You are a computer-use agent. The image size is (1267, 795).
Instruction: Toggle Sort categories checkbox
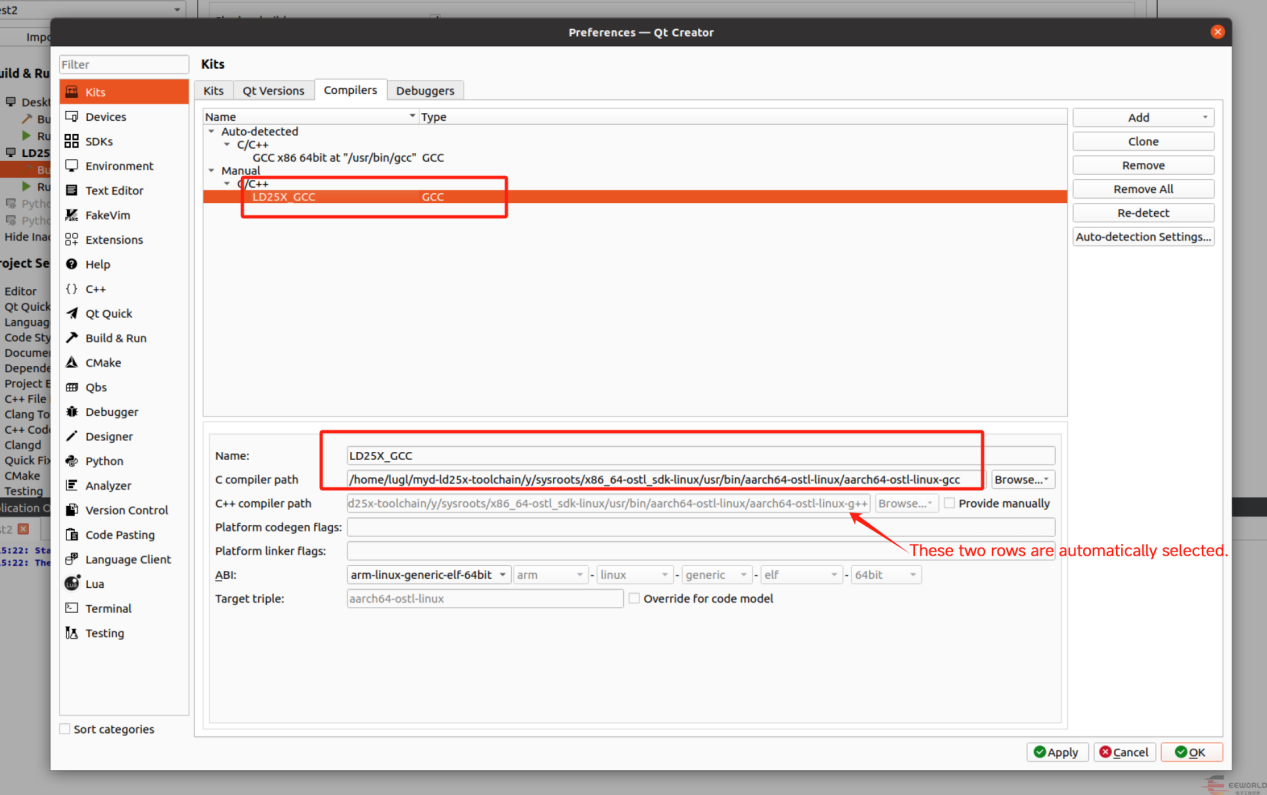(x=65, y=729)
